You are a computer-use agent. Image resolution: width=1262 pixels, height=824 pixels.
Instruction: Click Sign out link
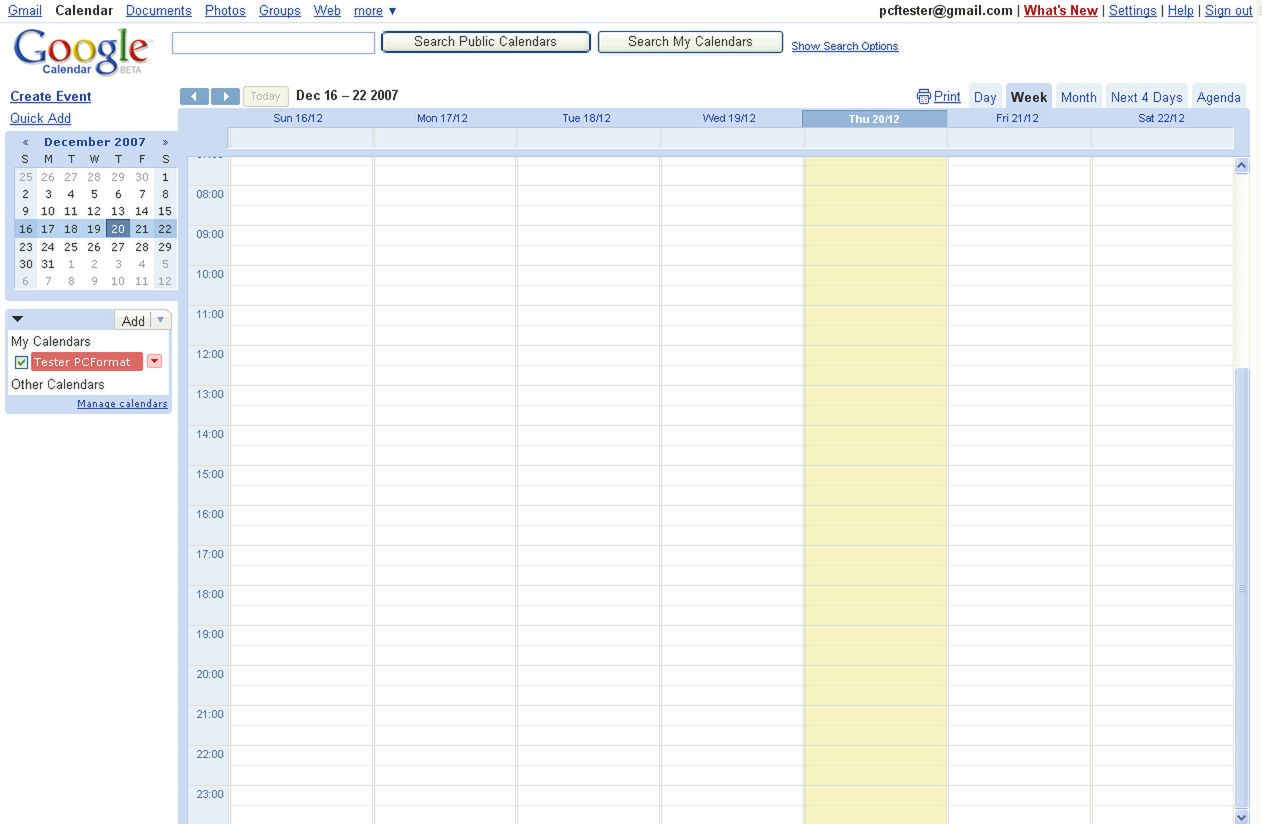[x=1228, y=11]
